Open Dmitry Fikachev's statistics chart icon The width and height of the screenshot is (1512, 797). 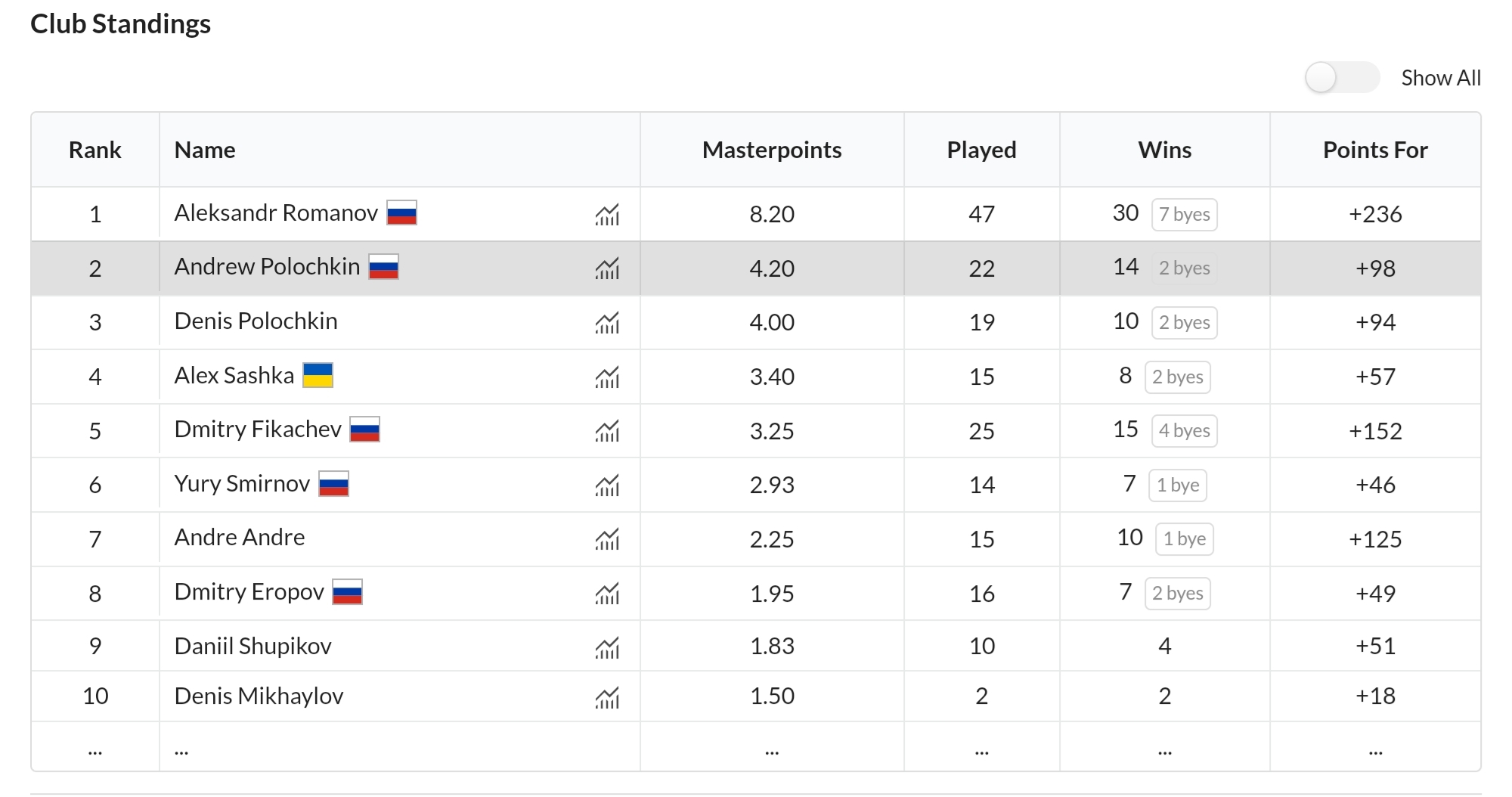607,432
